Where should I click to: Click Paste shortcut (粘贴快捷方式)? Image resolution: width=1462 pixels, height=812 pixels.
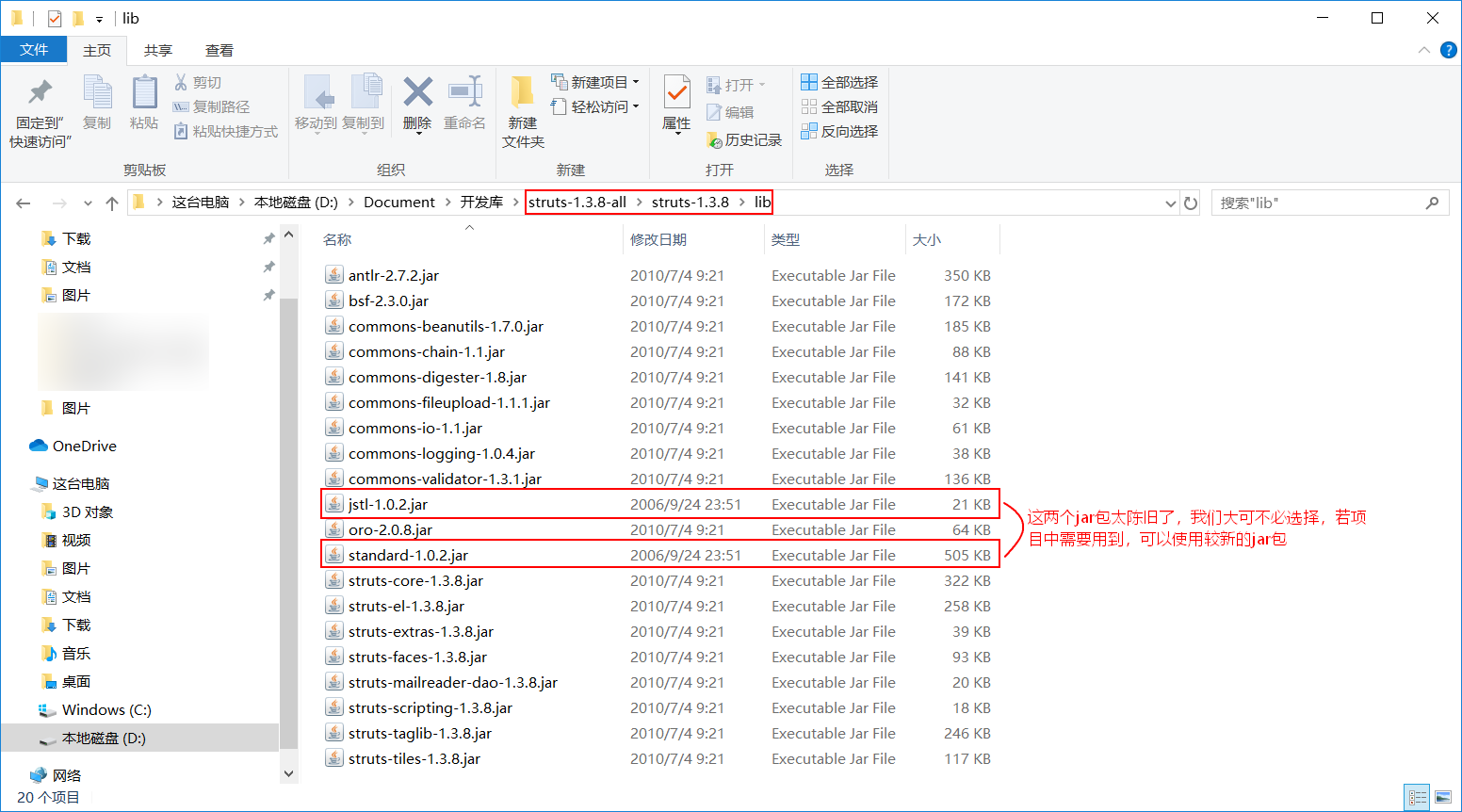click(x=226, y=132)
